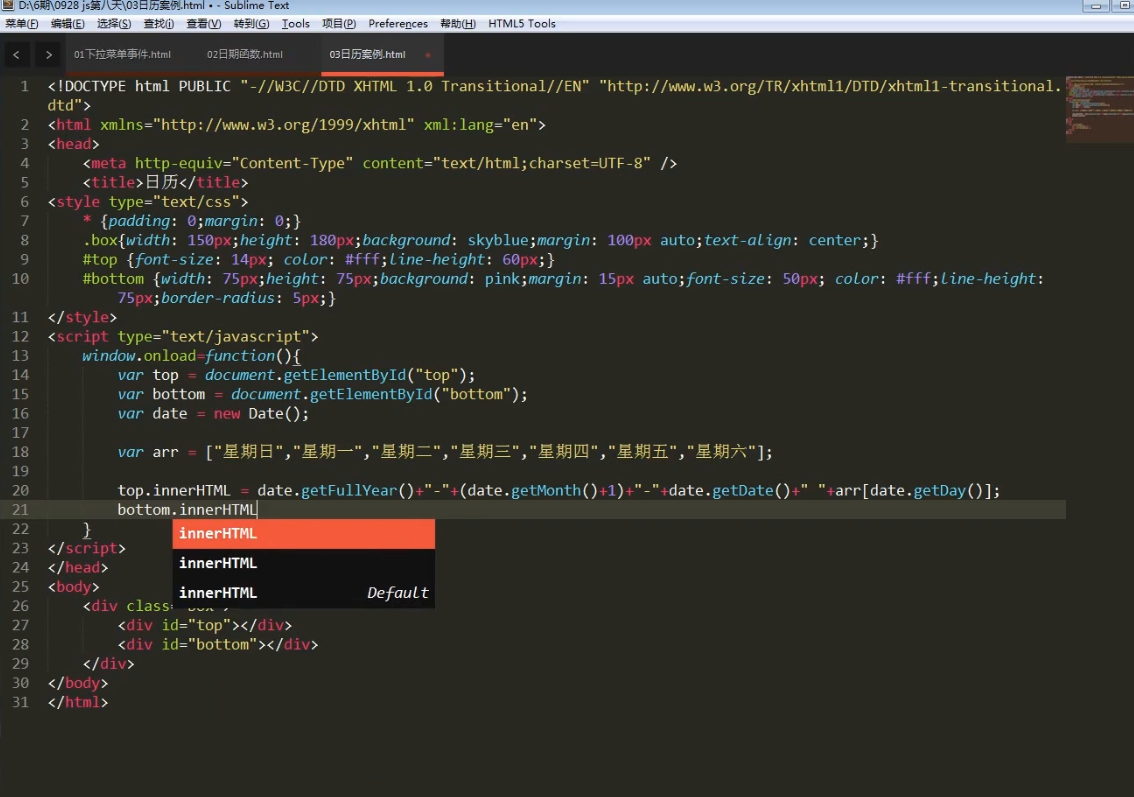This screenshot has height=797, width=1134.
Task: Click line number 31 in gutter
Action: tap(20, 702)
